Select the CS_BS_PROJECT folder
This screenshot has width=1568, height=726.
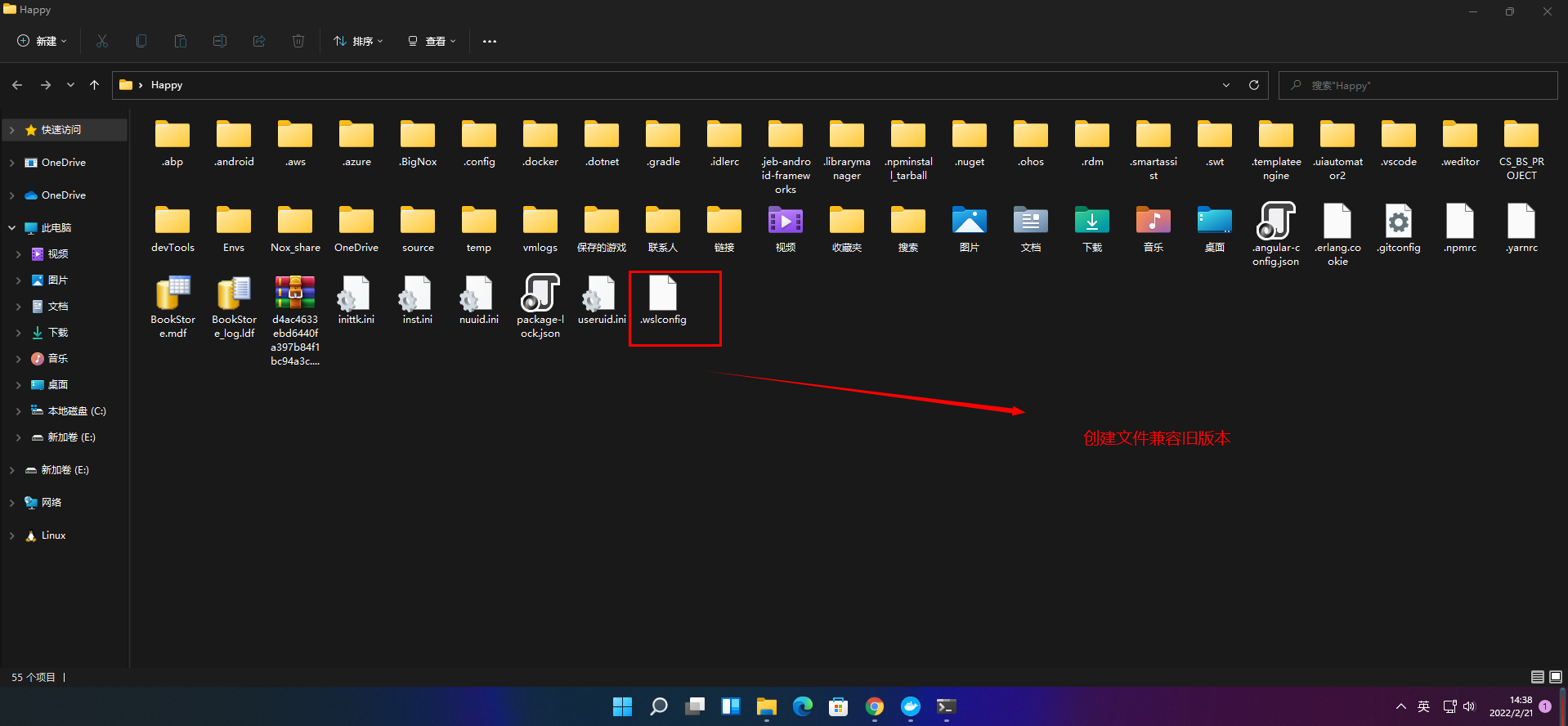[x=1521, y=150]
